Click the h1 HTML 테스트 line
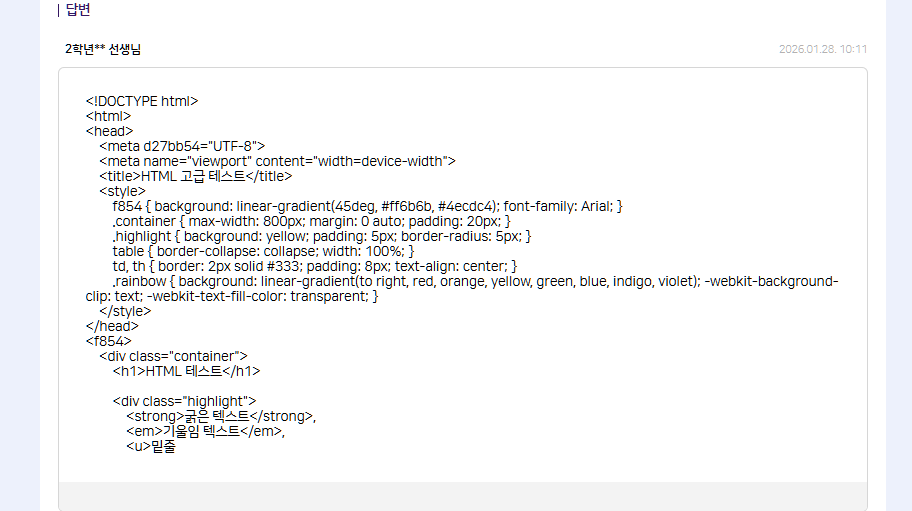 click(x=186, y=371)
